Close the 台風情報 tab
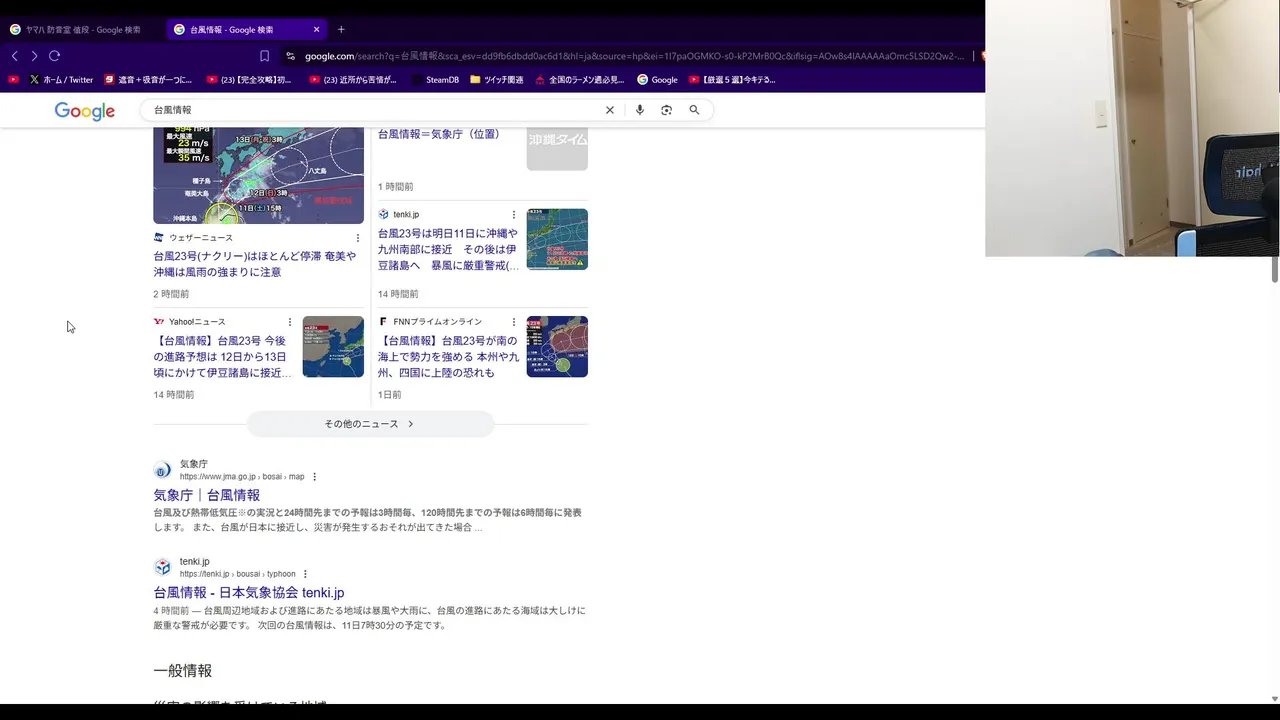The image size is (1280, 720). coord(317,29)
